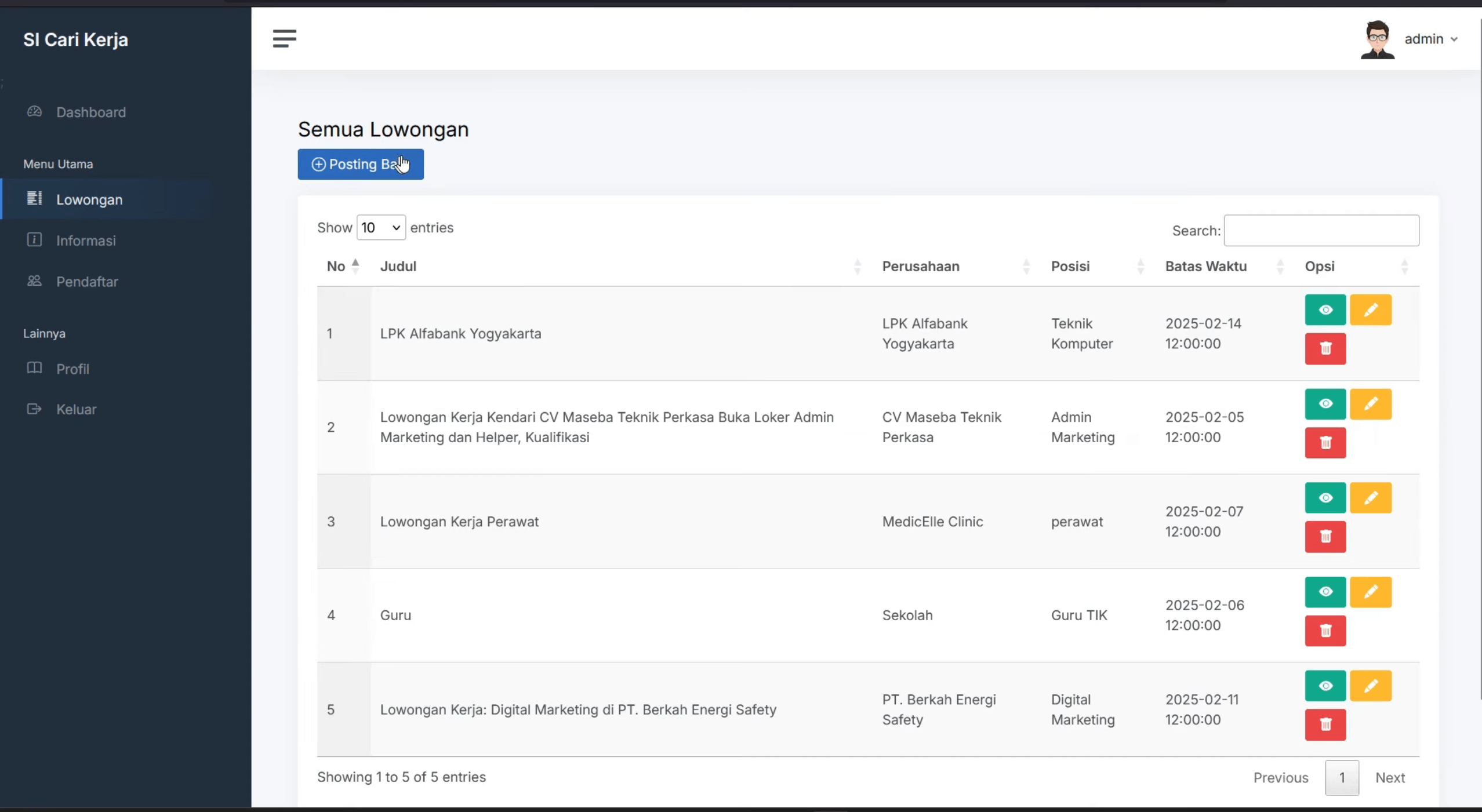Image resolution: width=1482 pixels, height=812 pixels.
Task: Click the admin avatar picture
Action: 1377,39
